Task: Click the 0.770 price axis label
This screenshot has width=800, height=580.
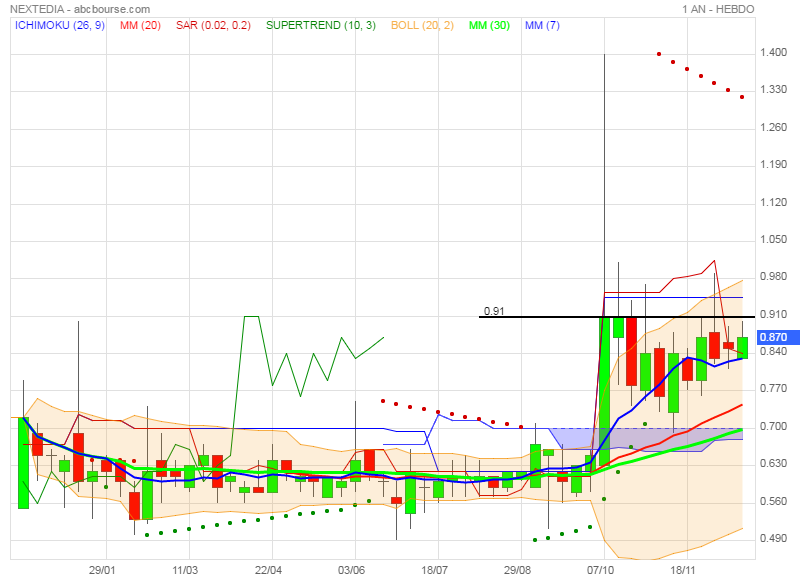Action: pyautogui.click(x=773, y=389)
